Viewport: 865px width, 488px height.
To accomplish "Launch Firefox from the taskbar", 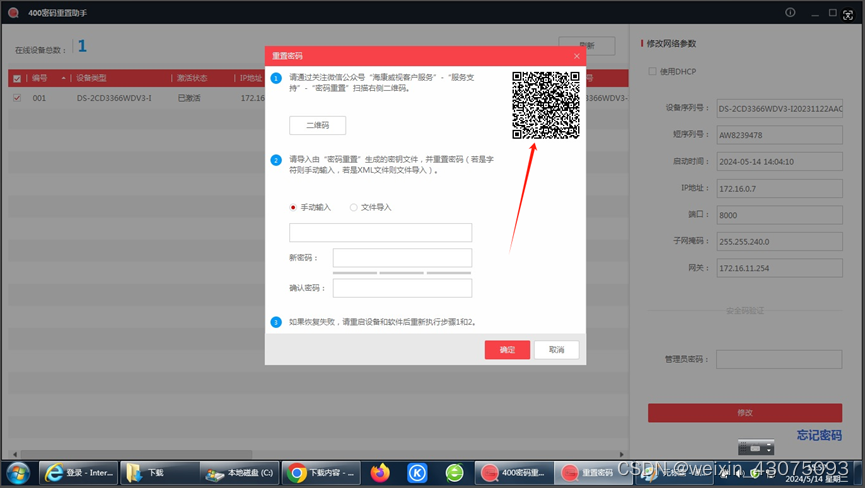I will point(380,473).
